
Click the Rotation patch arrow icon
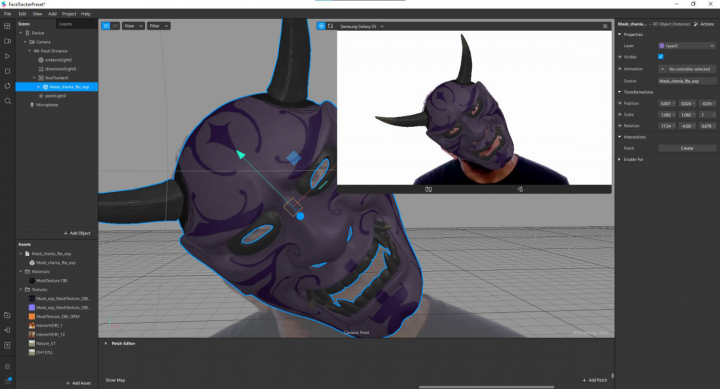click(x=620, y=125)
